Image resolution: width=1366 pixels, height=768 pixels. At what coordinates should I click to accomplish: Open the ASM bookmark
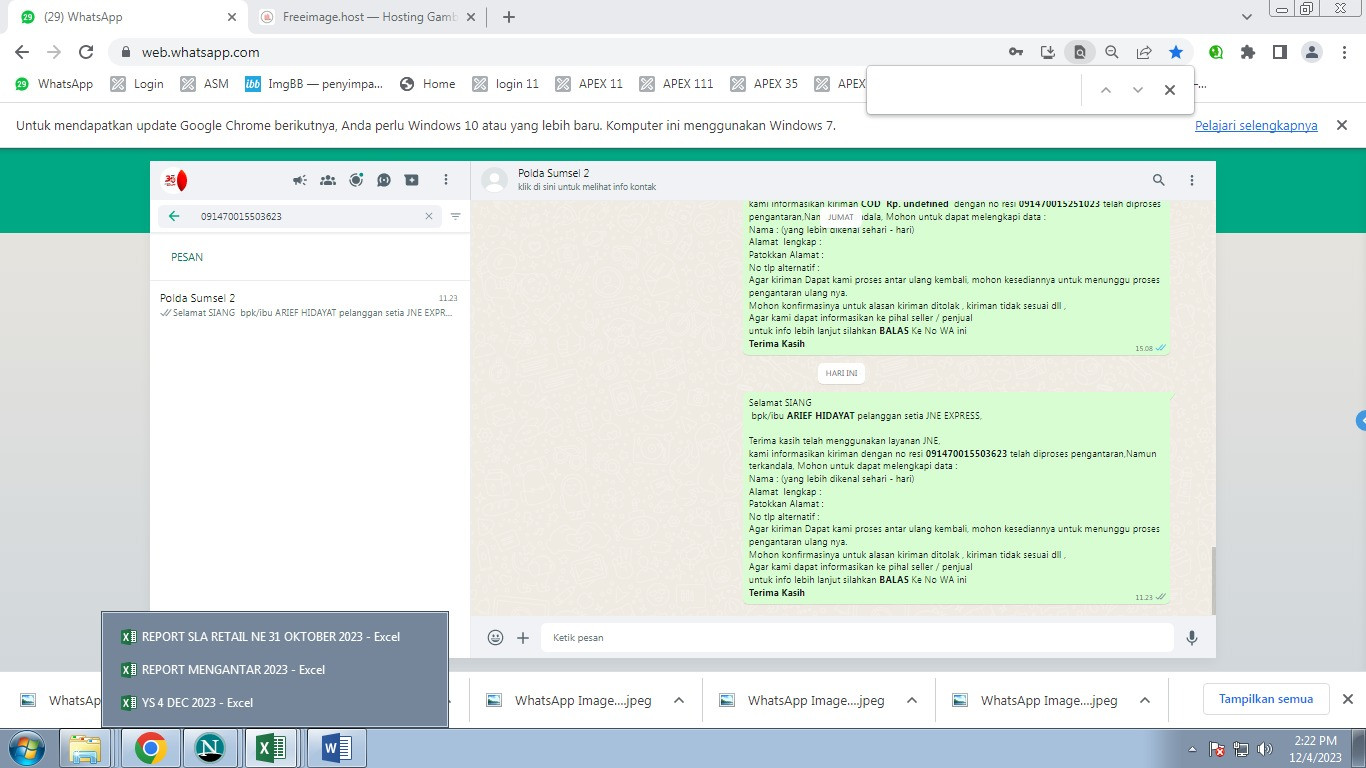pos(204,84)
